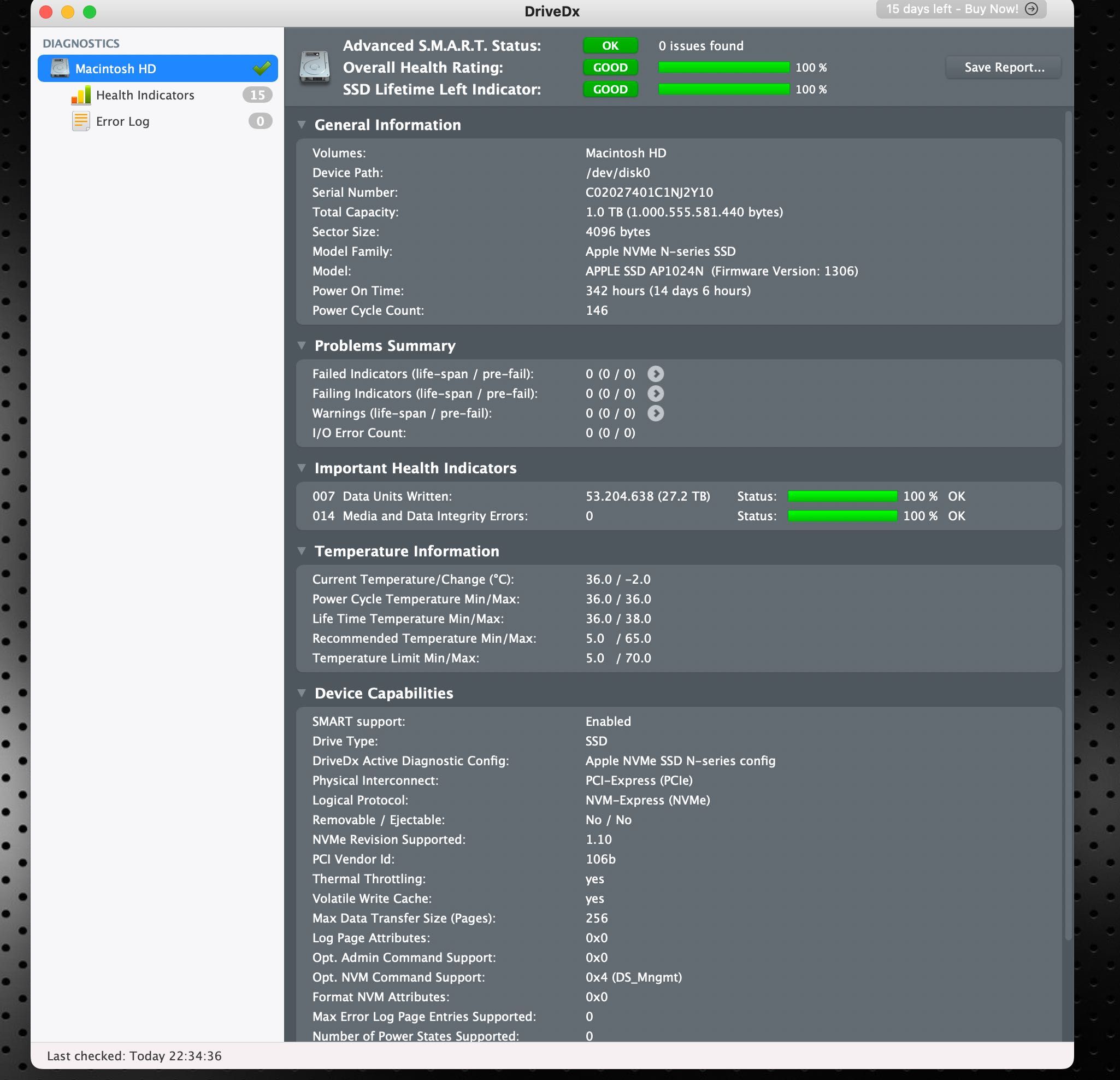This screenshot has width=1120, height=1080.
Task: Collapse Important Health Indicators section
Action: (302, 468)
